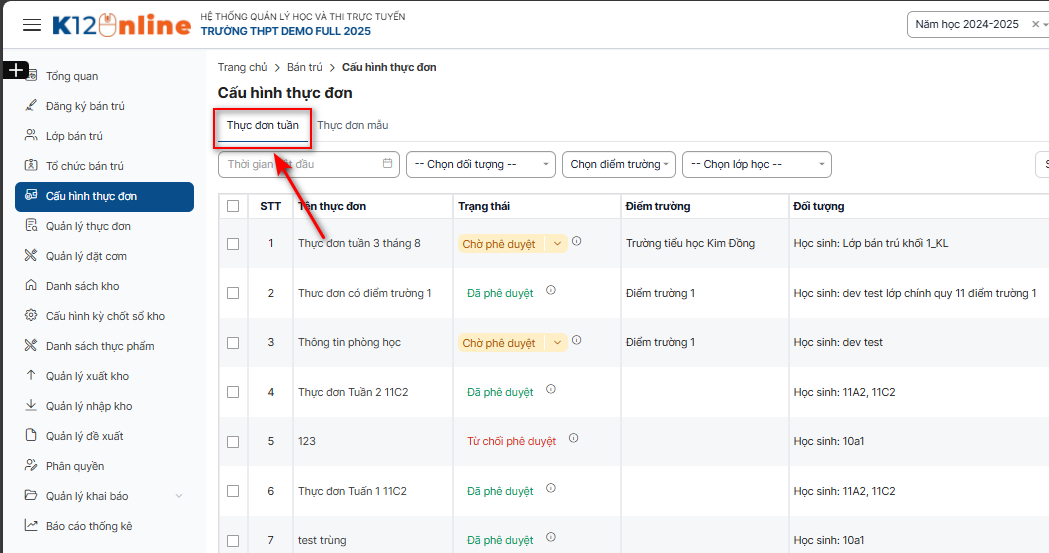1049x553 pixels.
Task: Click the Thời gian bắt đầu date field
Action: [298, 164]
